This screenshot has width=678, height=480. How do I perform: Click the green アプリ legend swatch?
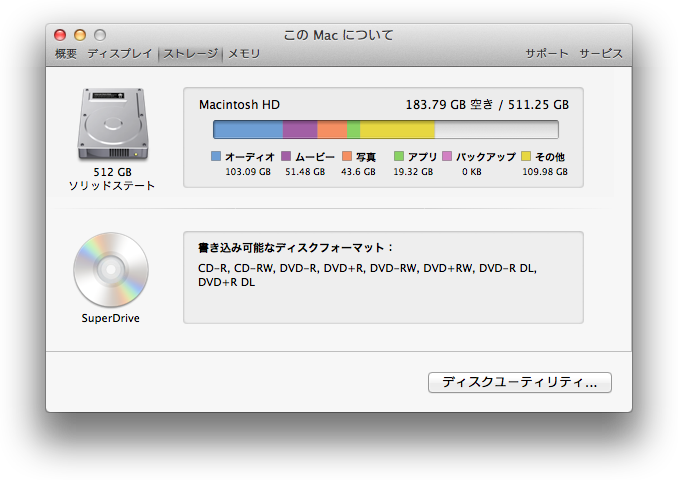[399, 156]
